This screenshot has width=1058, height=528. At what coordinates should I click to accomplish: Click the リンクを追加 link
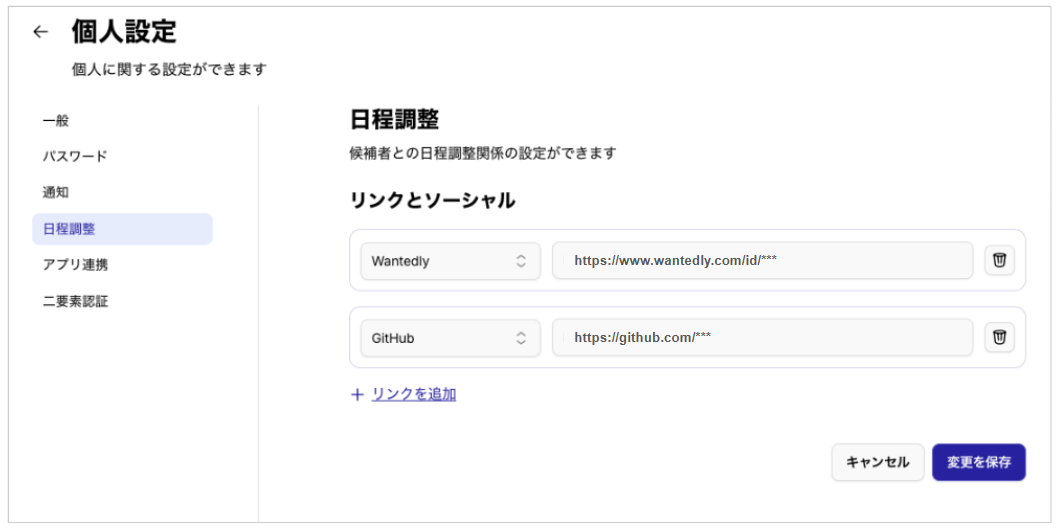coord(413,395)
